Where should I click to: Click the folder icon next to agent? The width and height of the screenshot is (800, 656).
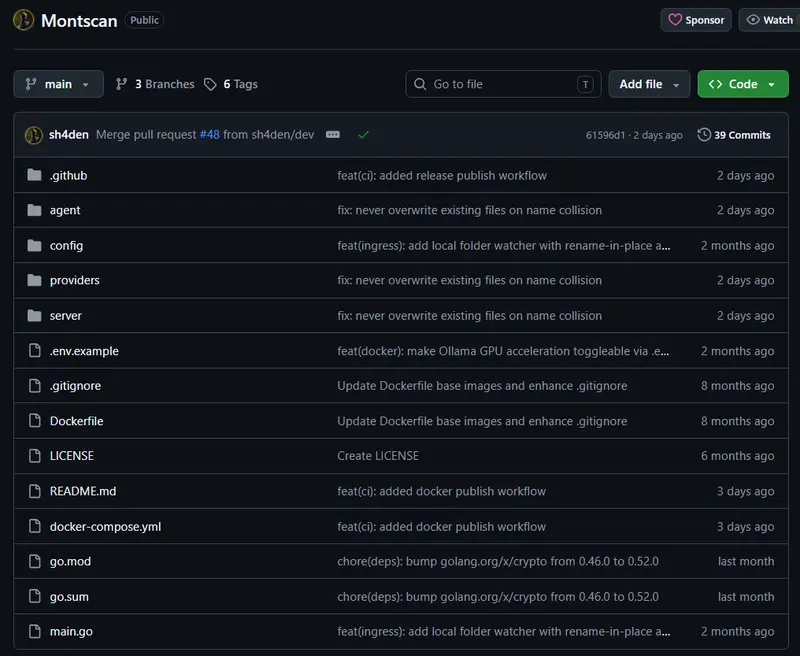tap(34, 210)
